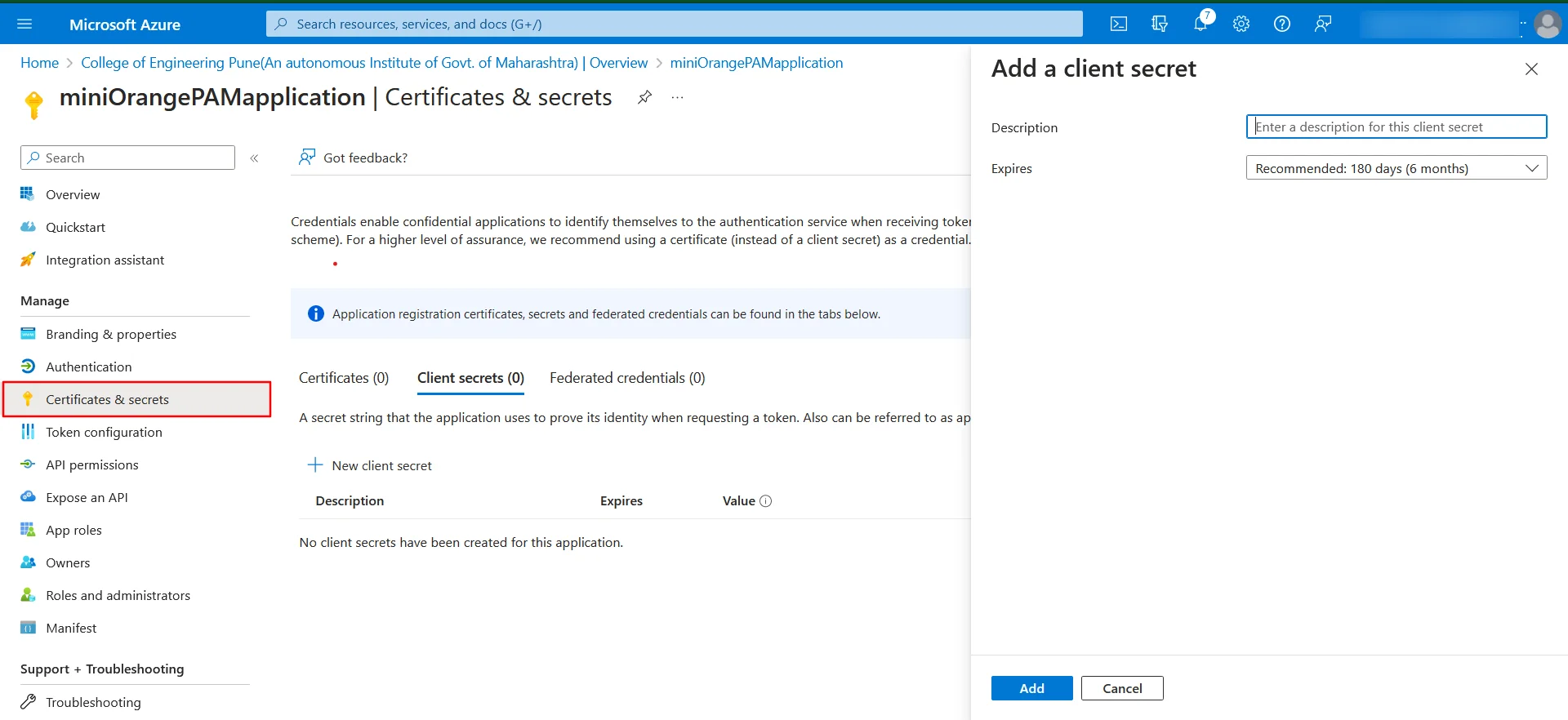This screenshot has height=720, width=1568.
Task: Open the account avatar menu
Action: click(1547, 24)
